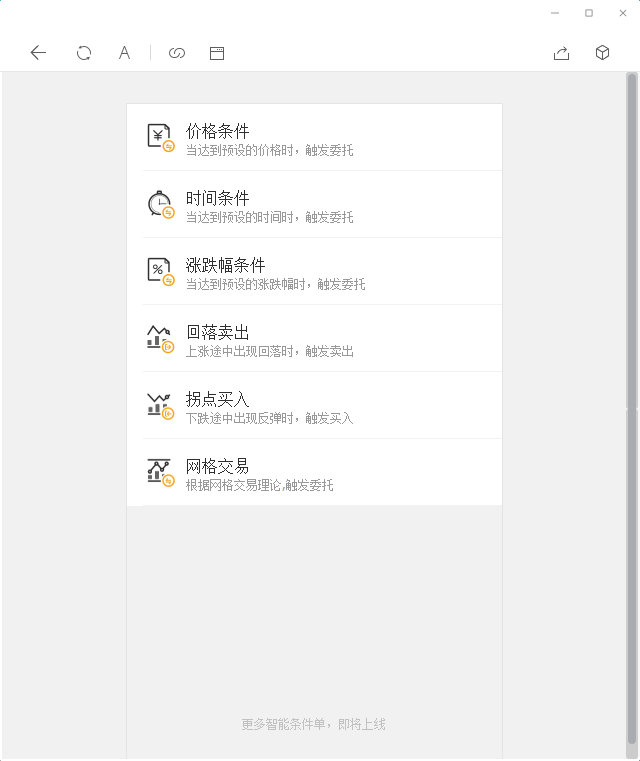This screenshot has height=761, width=640.
Task: Copy page link with the chain icon
Action: coord(177,53)
